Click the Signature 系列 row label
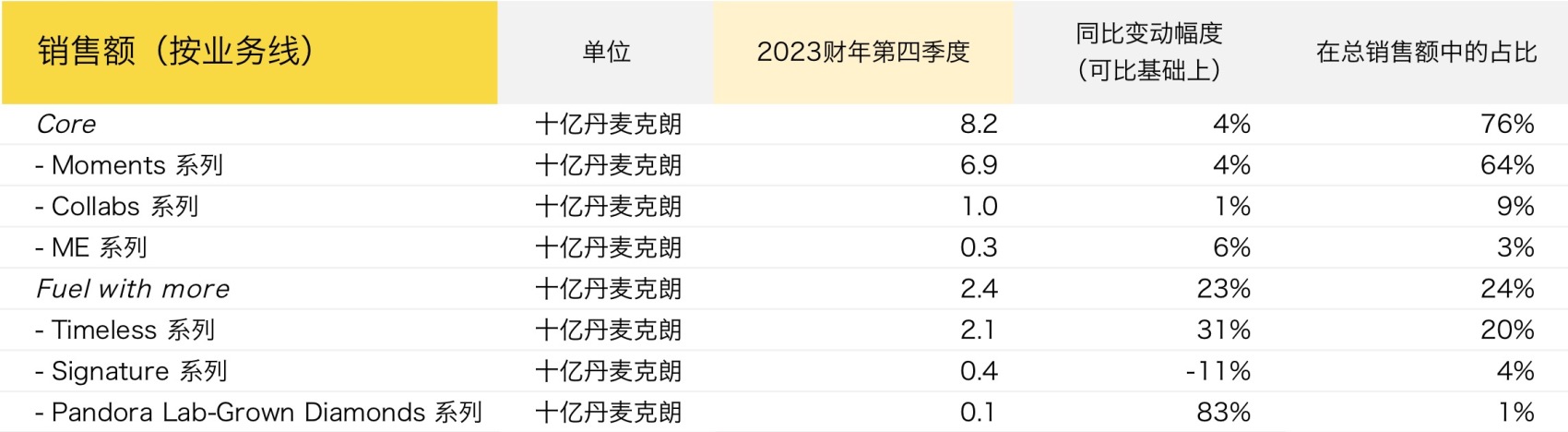This screenshot has width=1568, height=432. [x=132, y=371]
